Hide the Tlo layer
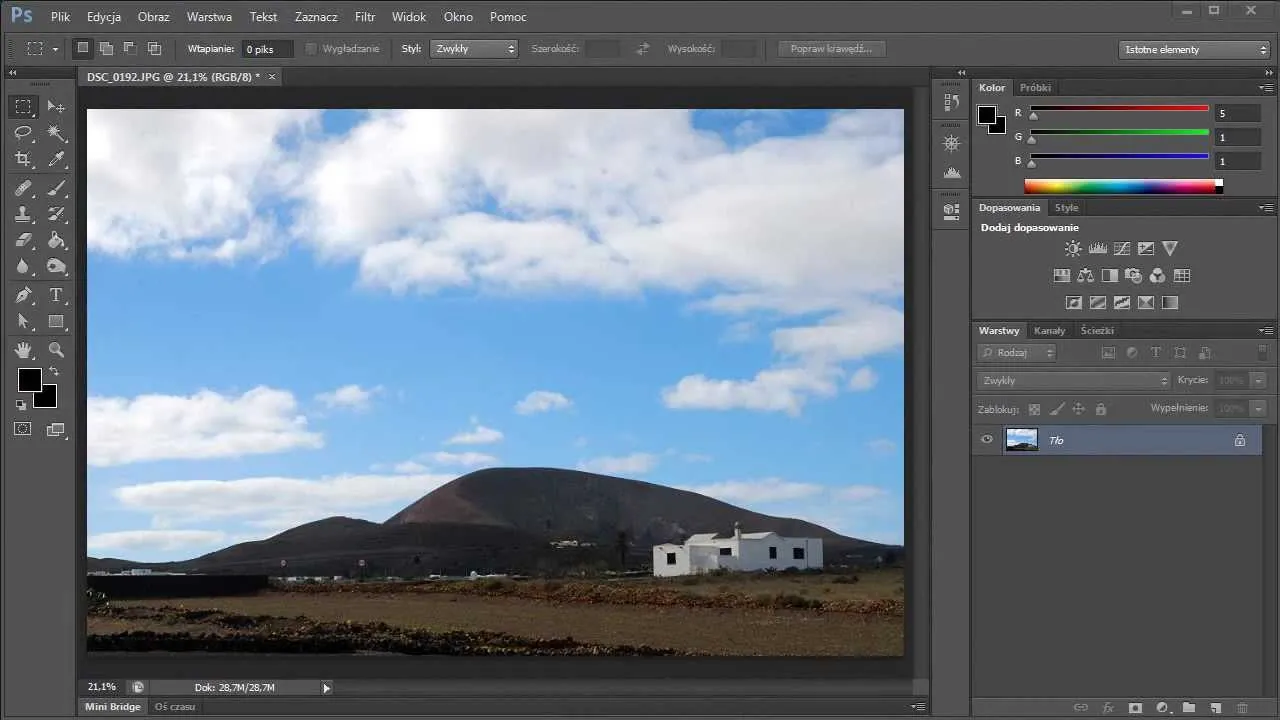 pos(987,440)
